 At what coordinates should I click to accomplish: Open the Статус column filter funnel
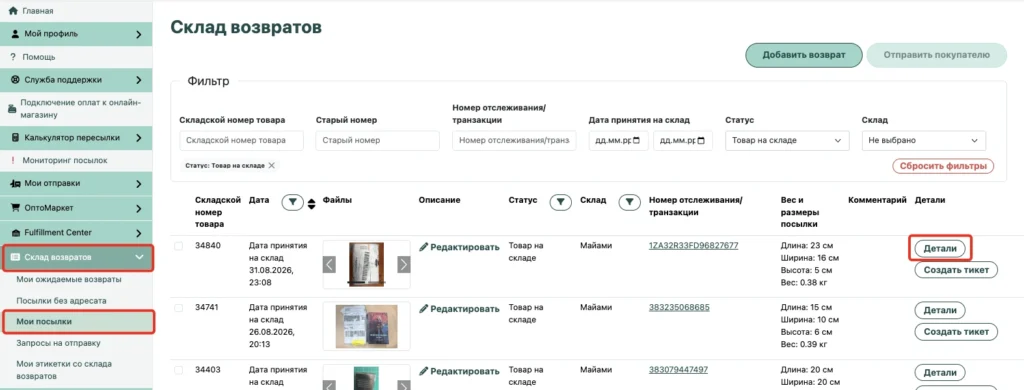[x=560, y=203]
